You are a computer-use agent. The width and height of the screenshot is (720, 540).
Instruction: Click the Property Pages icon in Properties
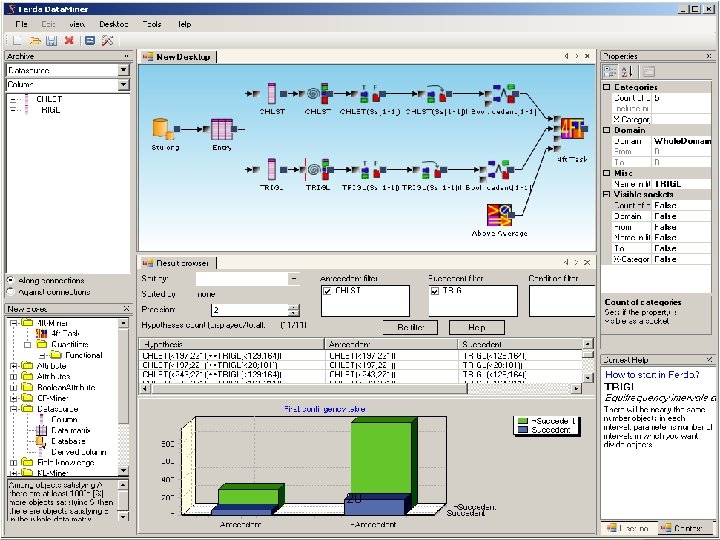[x=648, y=71]
